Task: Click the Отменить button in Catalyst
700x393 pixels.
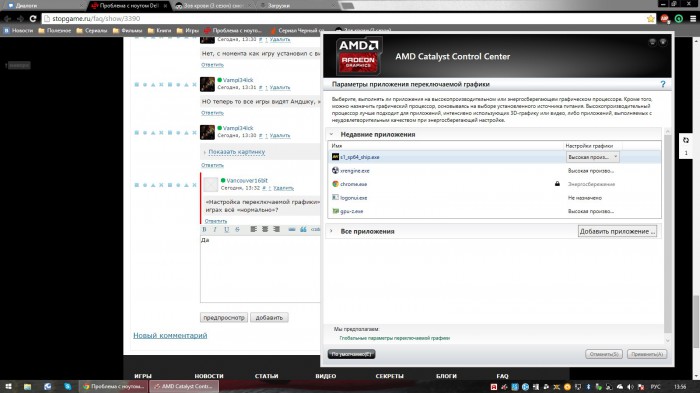Action: 604,354
